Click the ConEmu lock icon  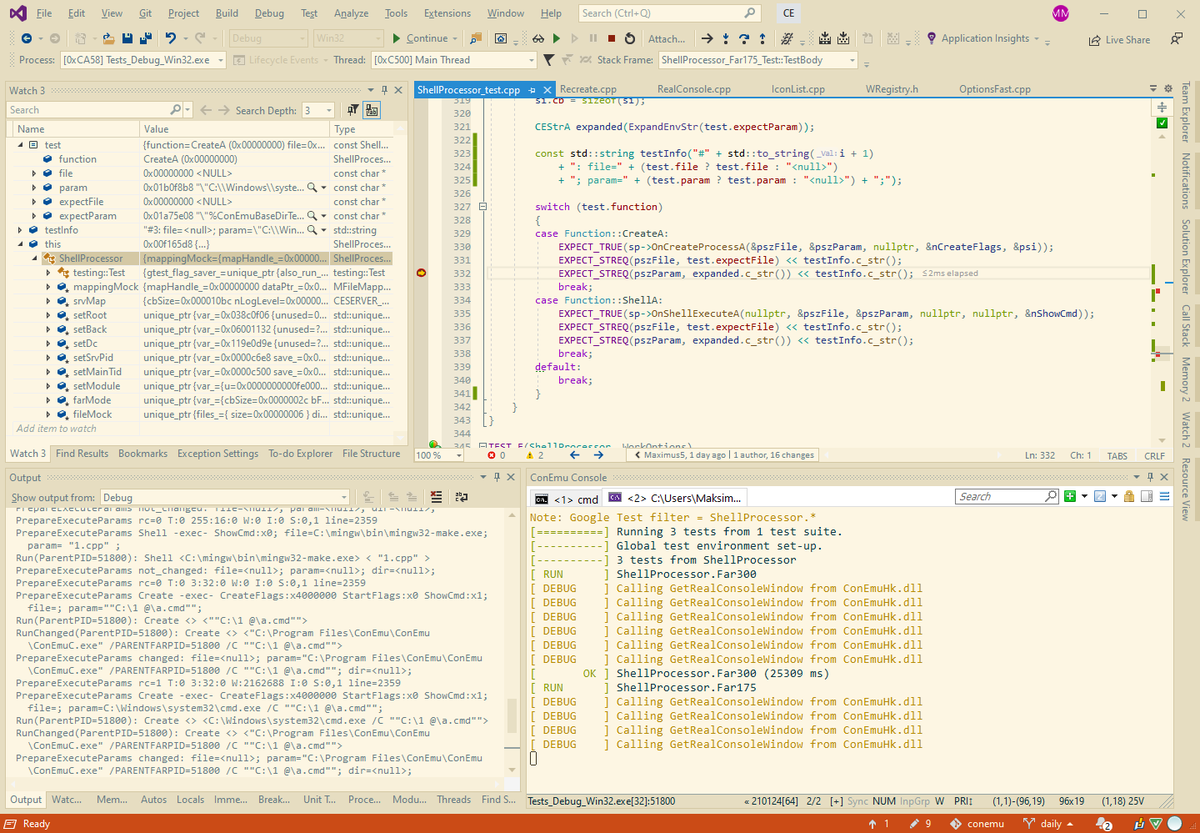coord(1129,496)
